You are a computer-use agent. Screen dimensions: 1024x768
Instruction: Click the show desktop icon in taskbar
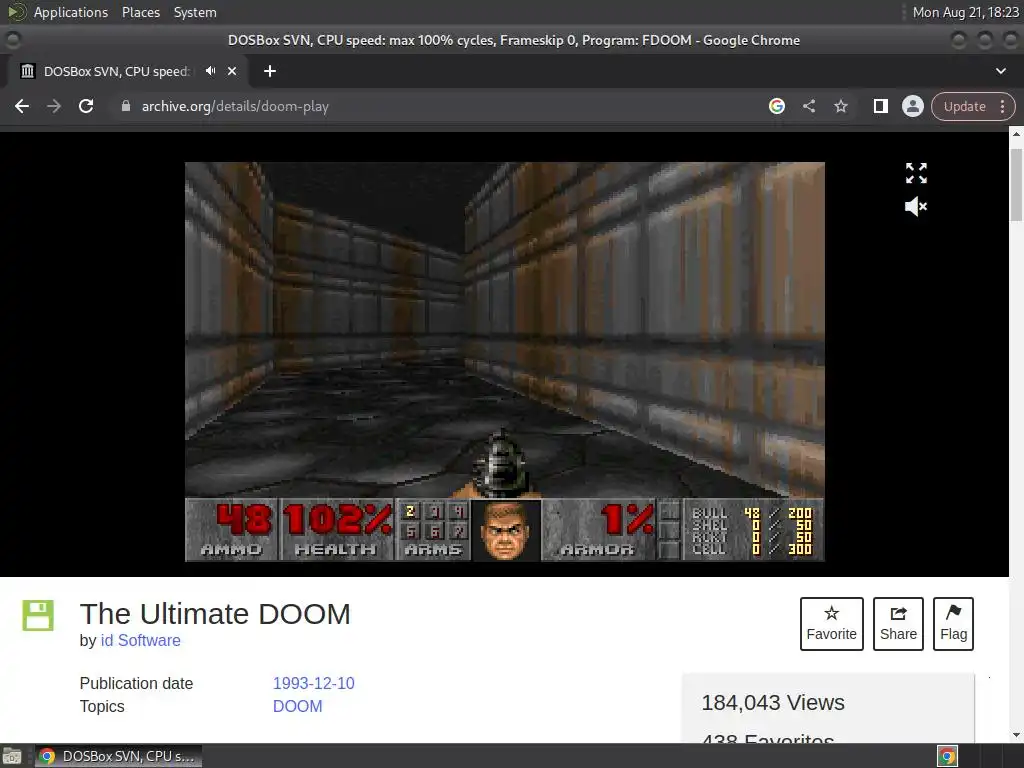(12, 756)
